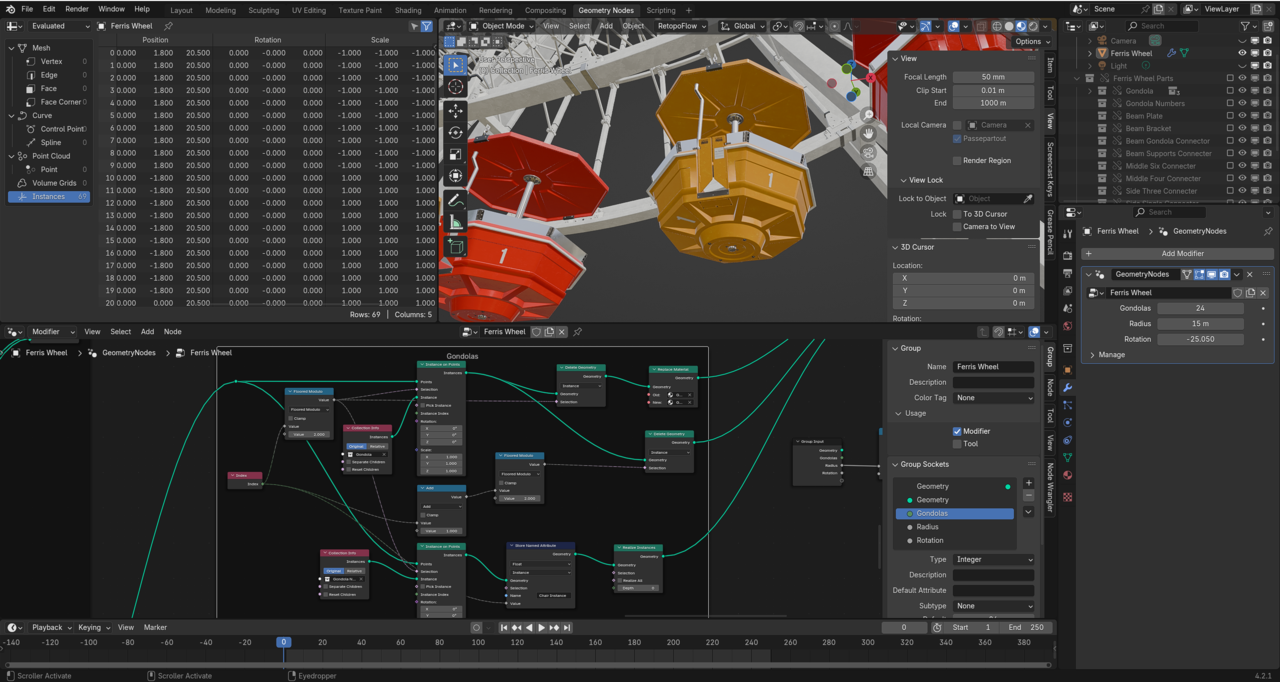This screenshot has width=1280, height=682.
Task: Select the Move tool in viewport toolbar
Action: (456, 111)
